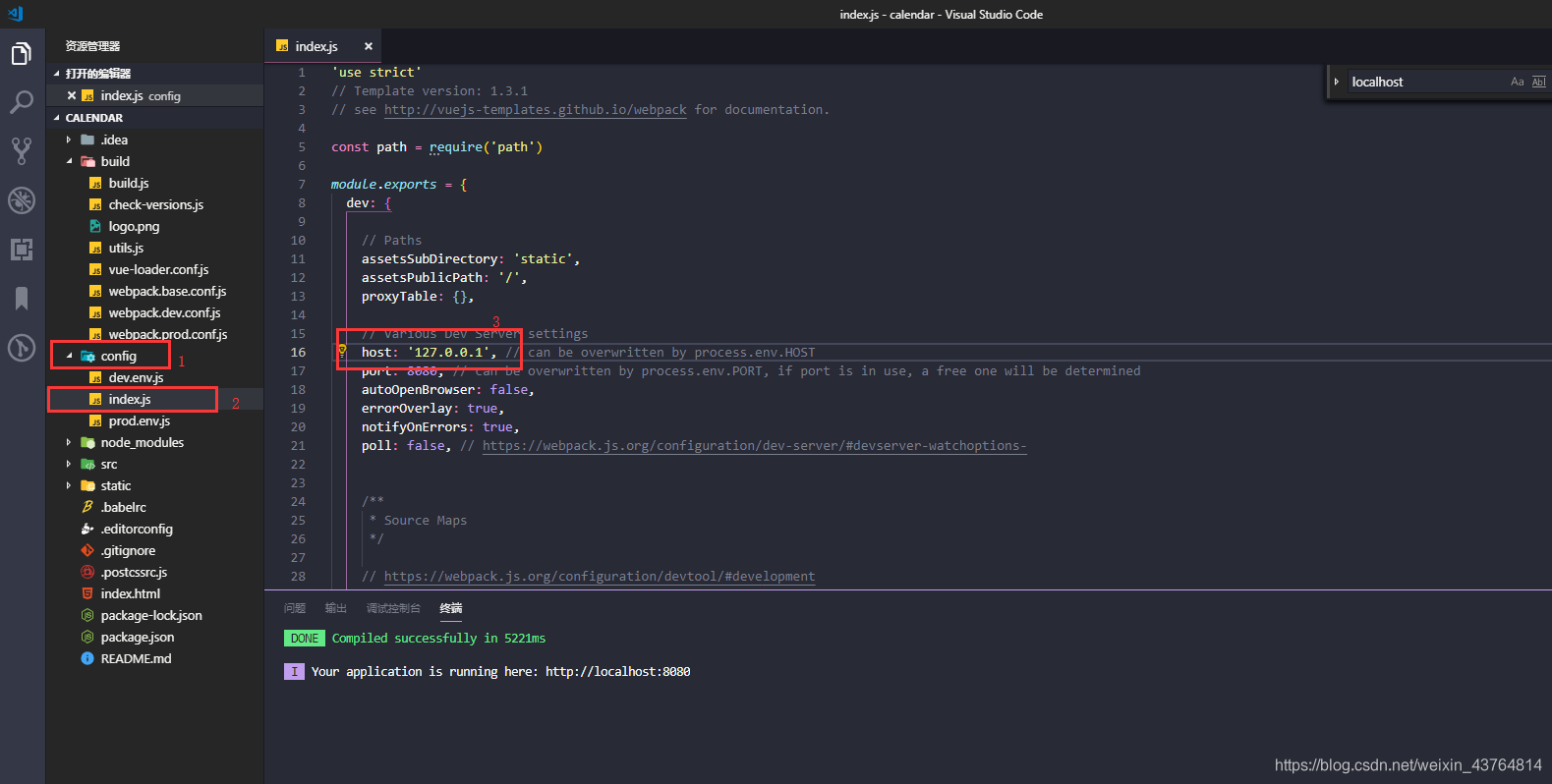This screenshot has width=1552, height=784.
Task: Click the localhost search input field
Action: [x=1425, y=82]
